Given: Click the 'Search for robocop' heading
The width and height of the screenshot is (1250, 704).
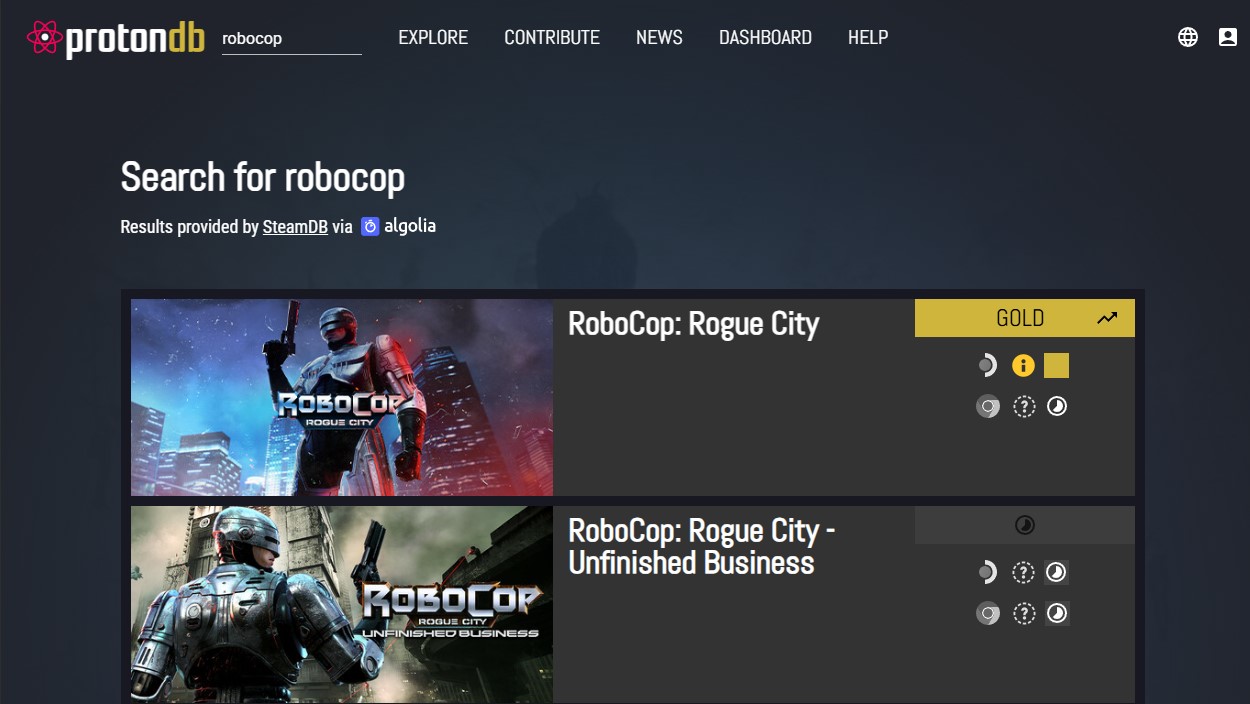Looking at the screenshot, I should tap(263, 177).
